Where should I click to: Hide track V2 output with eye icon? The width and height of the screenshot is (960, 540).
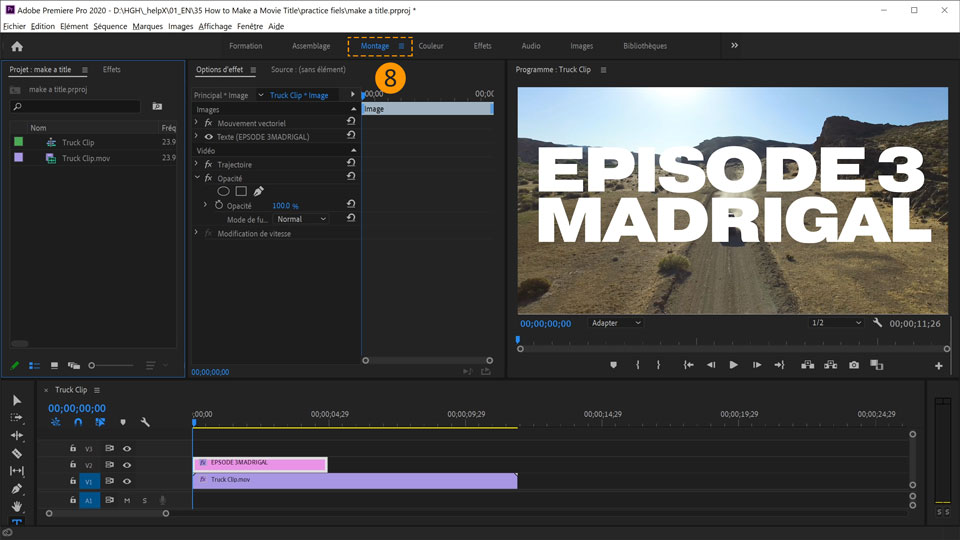[x=127, y=465]
